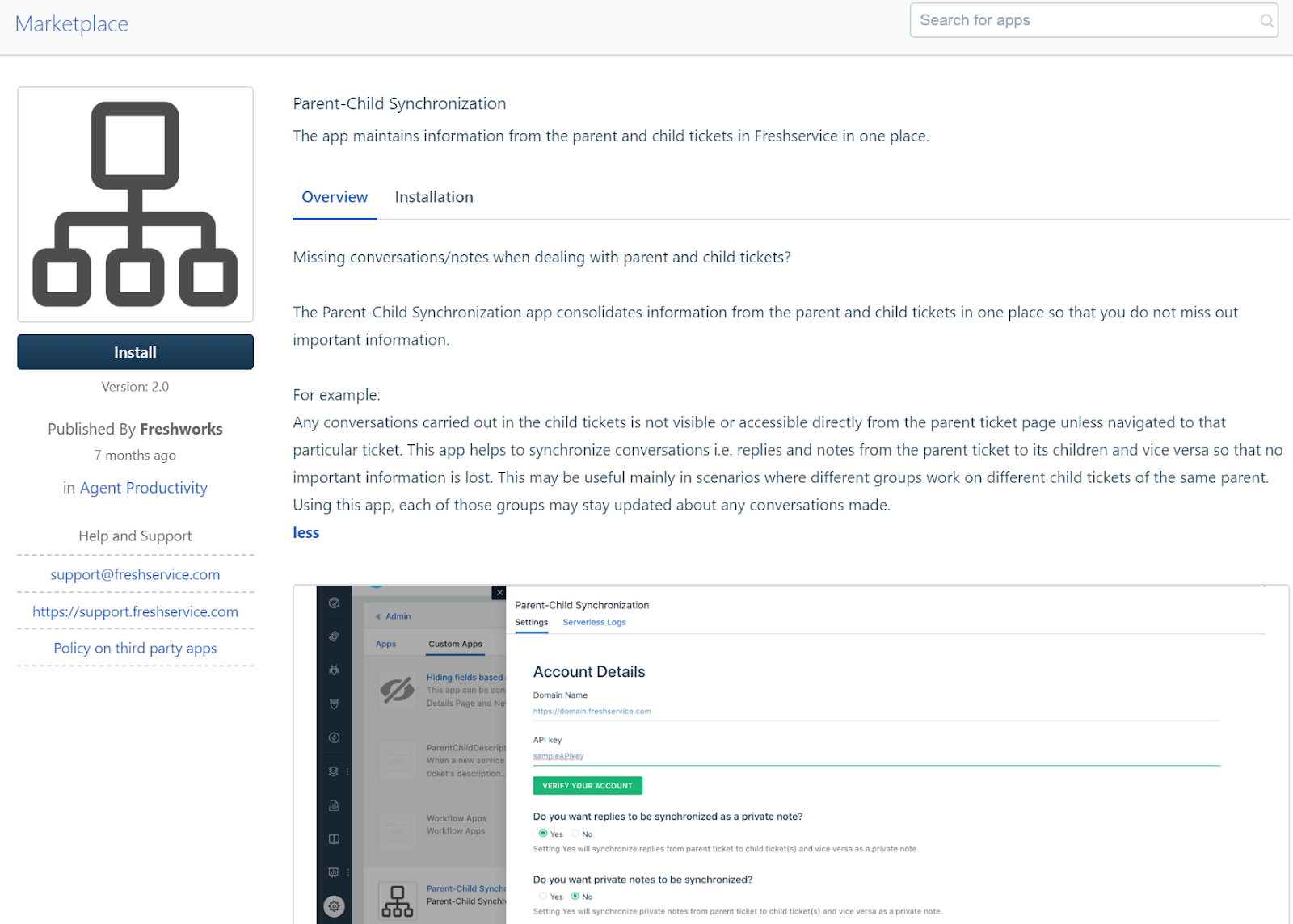1293x924 pixels.
Task: Switch to the Installation tab
Action: coord(434,197)
